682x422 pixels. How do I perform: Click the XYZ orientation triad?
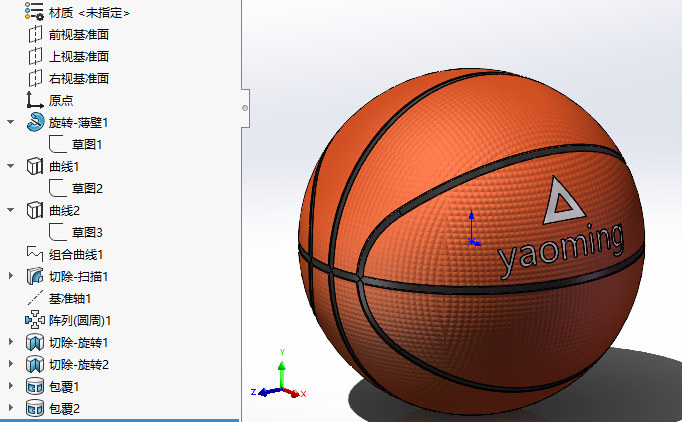click(x=279, y=375)
